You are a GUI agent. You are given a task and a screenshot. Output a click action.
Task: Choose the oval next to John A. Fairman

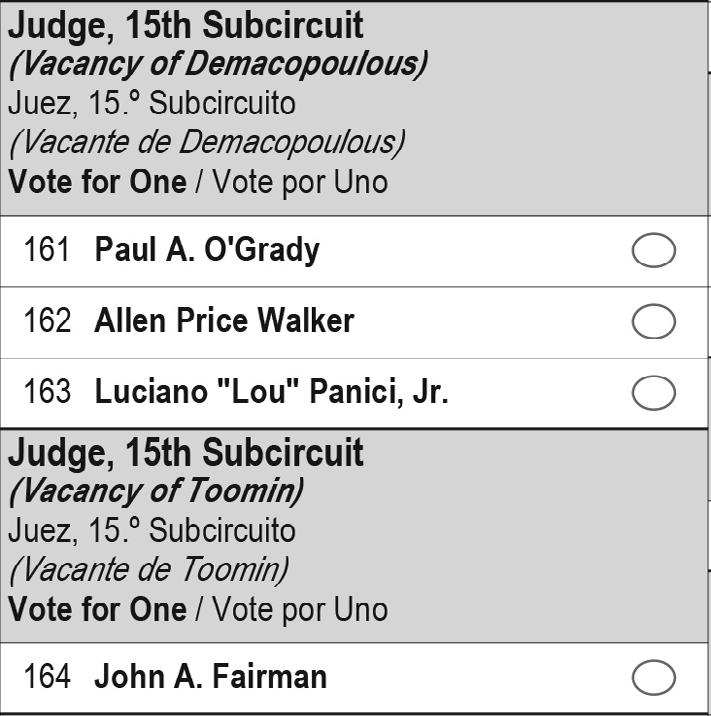[x=654, y=678]
